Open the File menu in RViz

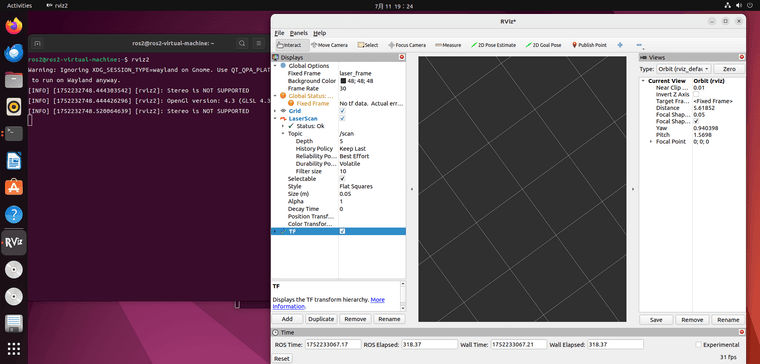coord(279,33)
